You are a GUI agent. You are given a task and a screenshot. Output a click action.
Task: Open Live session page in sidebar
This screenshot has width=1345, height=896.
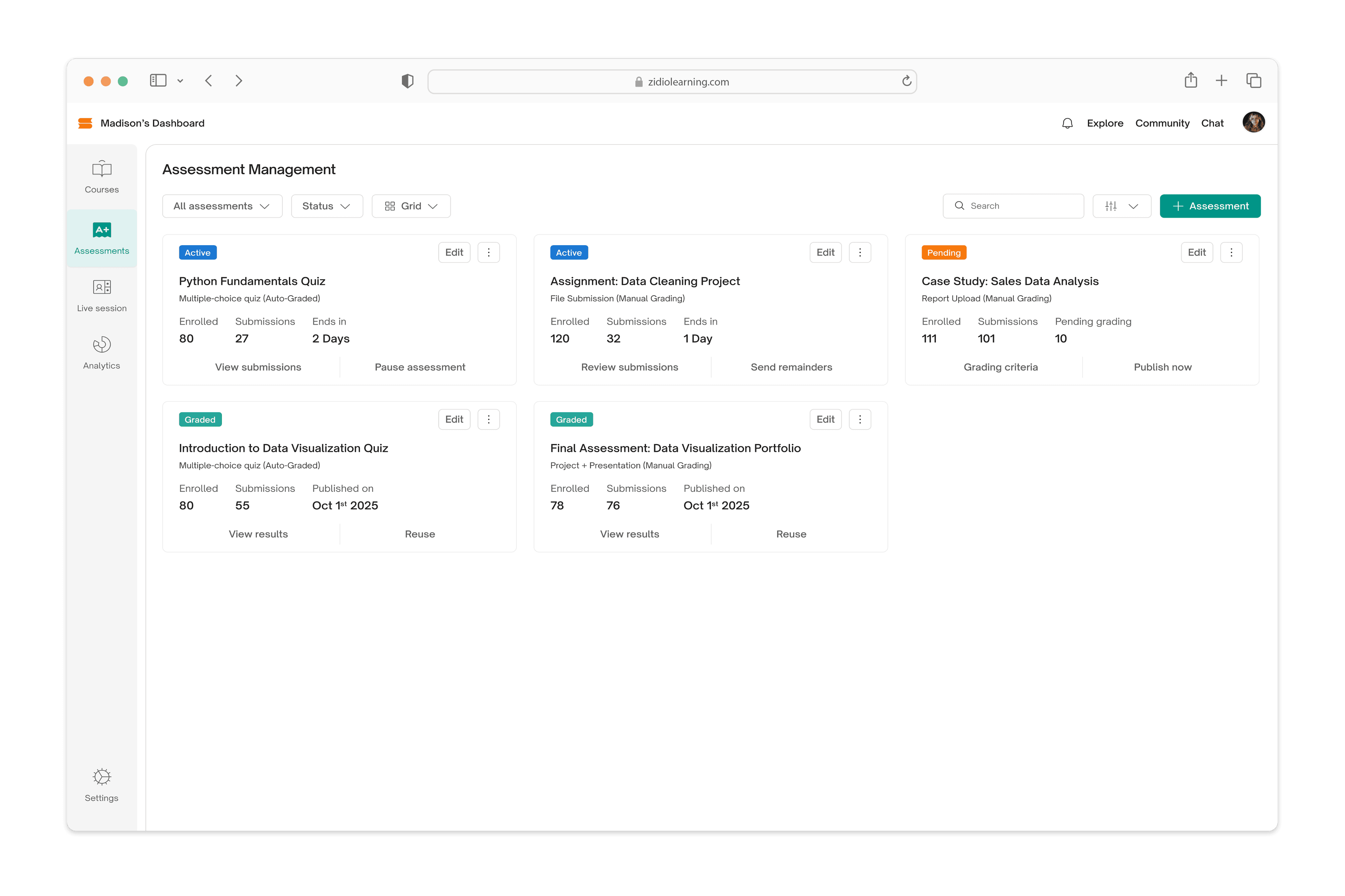coord(102,295)
